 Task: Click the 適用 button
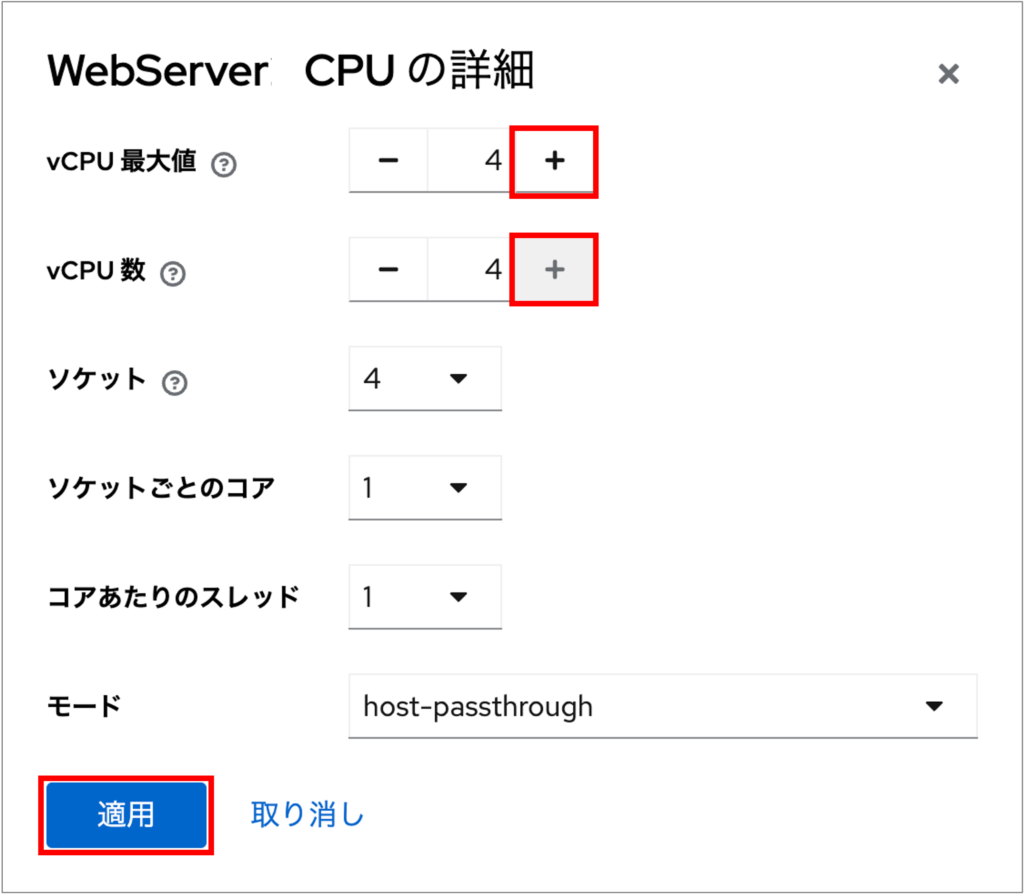126,815
